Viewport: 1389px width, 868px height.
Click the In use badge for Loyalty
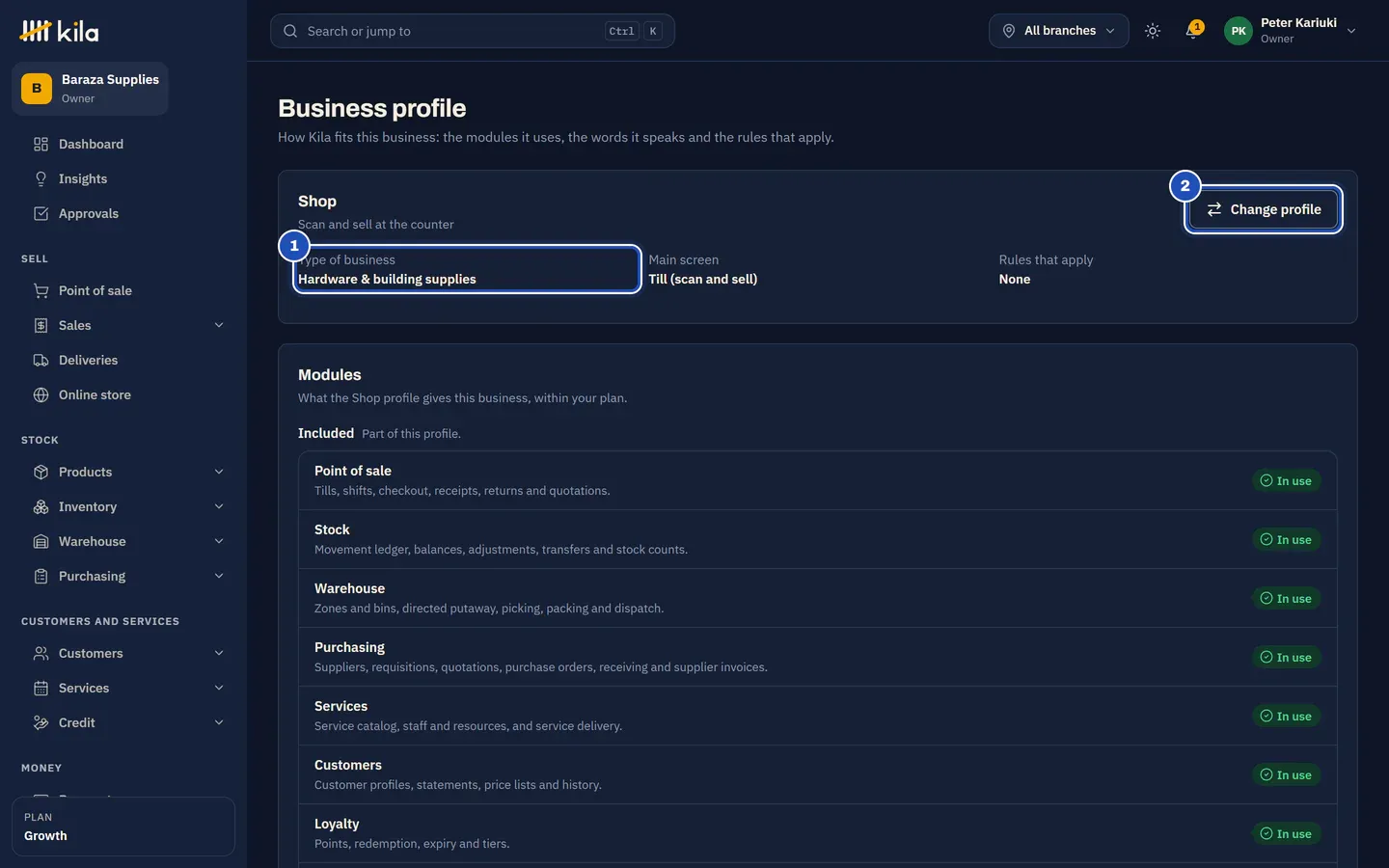click(x=1287, y=834)
